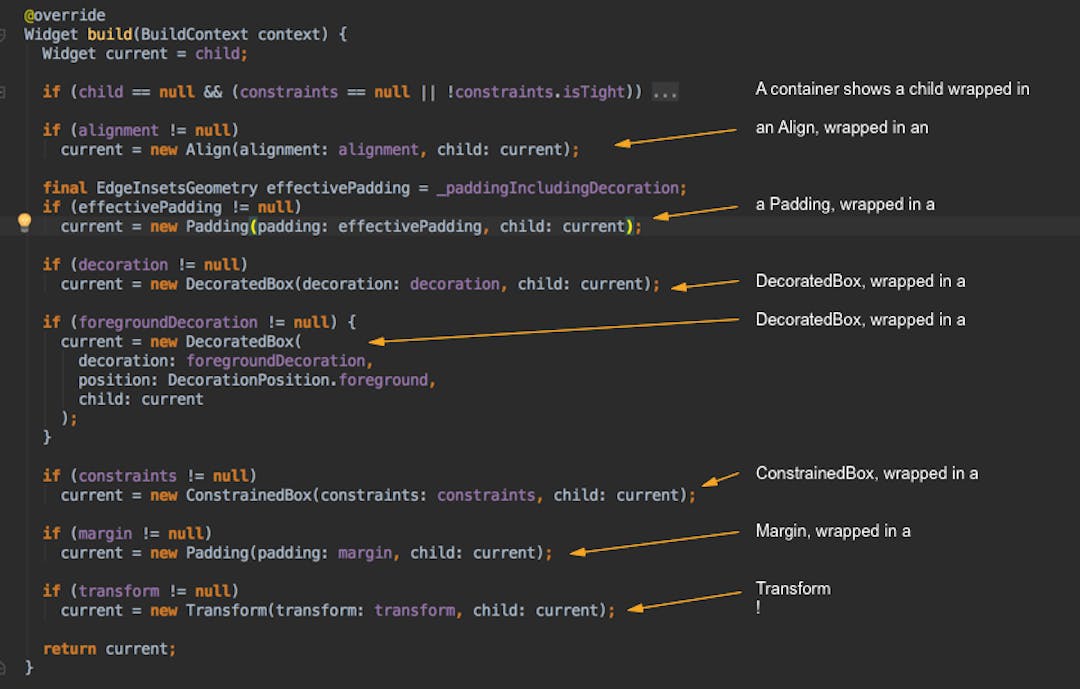Click the note reading 'Margin, wrapped in a'
1080x689 pixels.
click(x=834, y=530)
